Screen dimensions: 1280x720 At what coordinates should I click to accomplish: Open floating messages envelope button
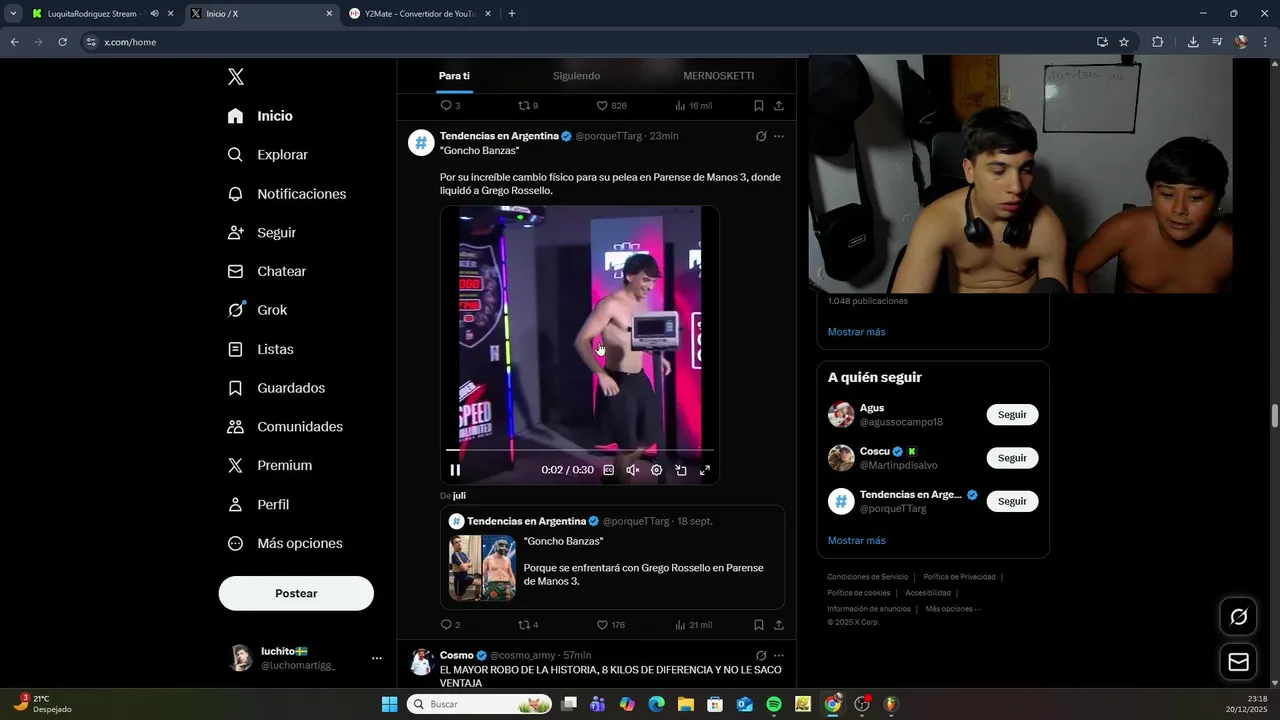1238,662
